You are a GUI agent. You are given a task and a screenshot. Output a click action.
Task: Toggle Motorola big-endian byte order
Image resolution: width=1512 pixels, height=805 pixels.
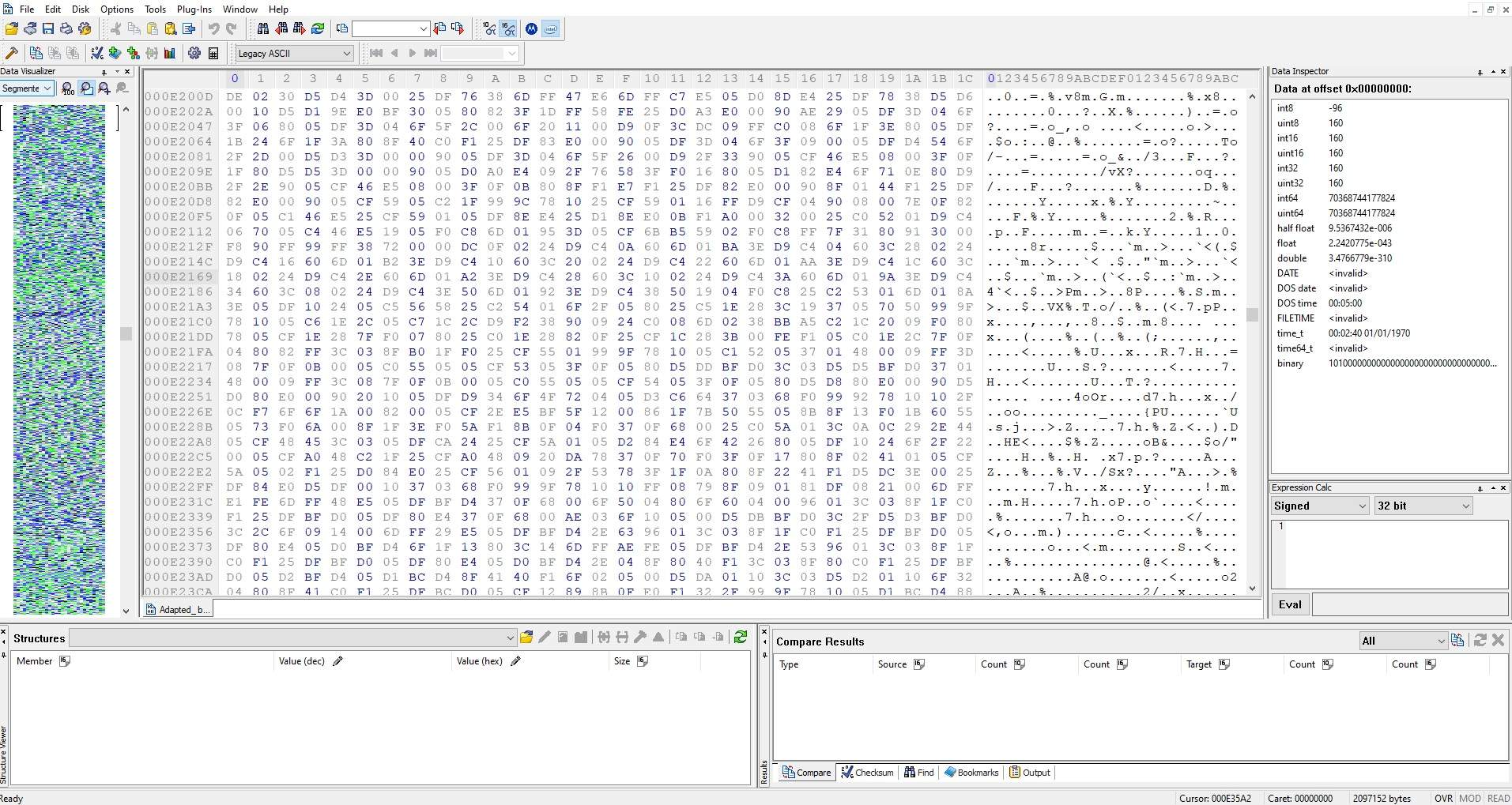tap(532, 29)
